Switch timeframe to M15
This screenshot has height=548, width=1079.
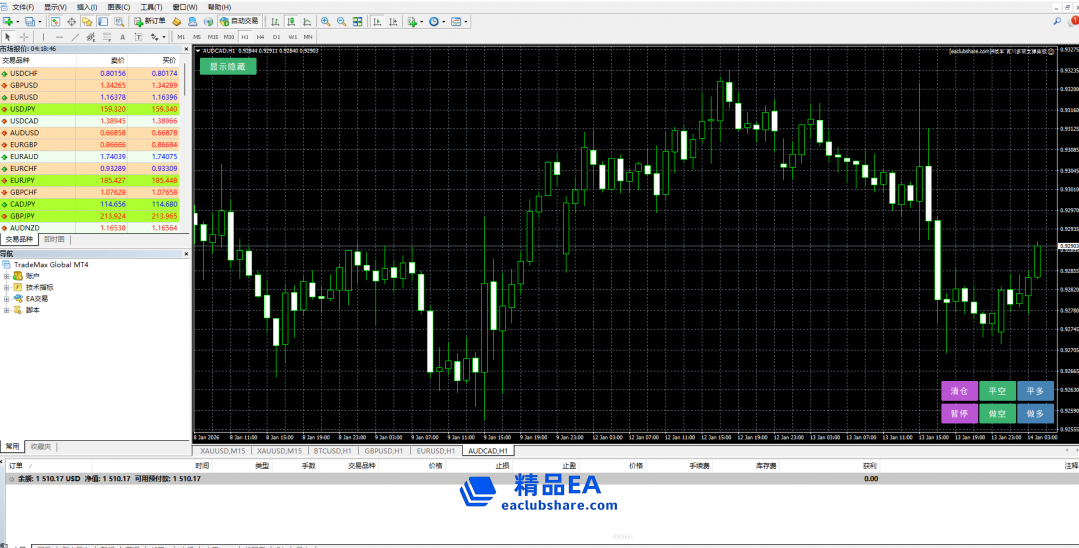pos(213,36)
